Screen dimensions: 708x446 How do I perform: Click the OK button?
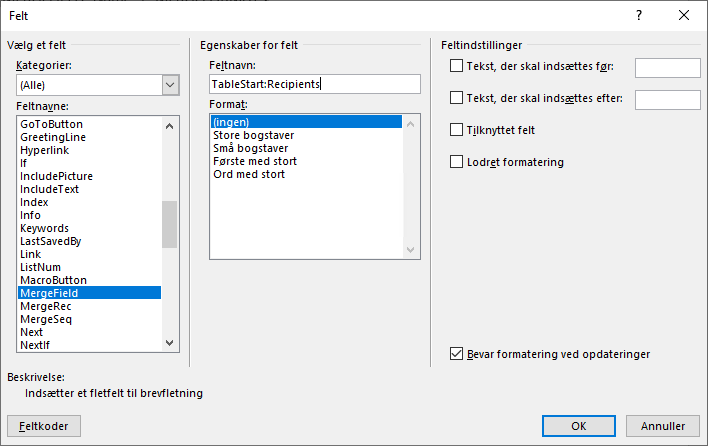point(578,426)
